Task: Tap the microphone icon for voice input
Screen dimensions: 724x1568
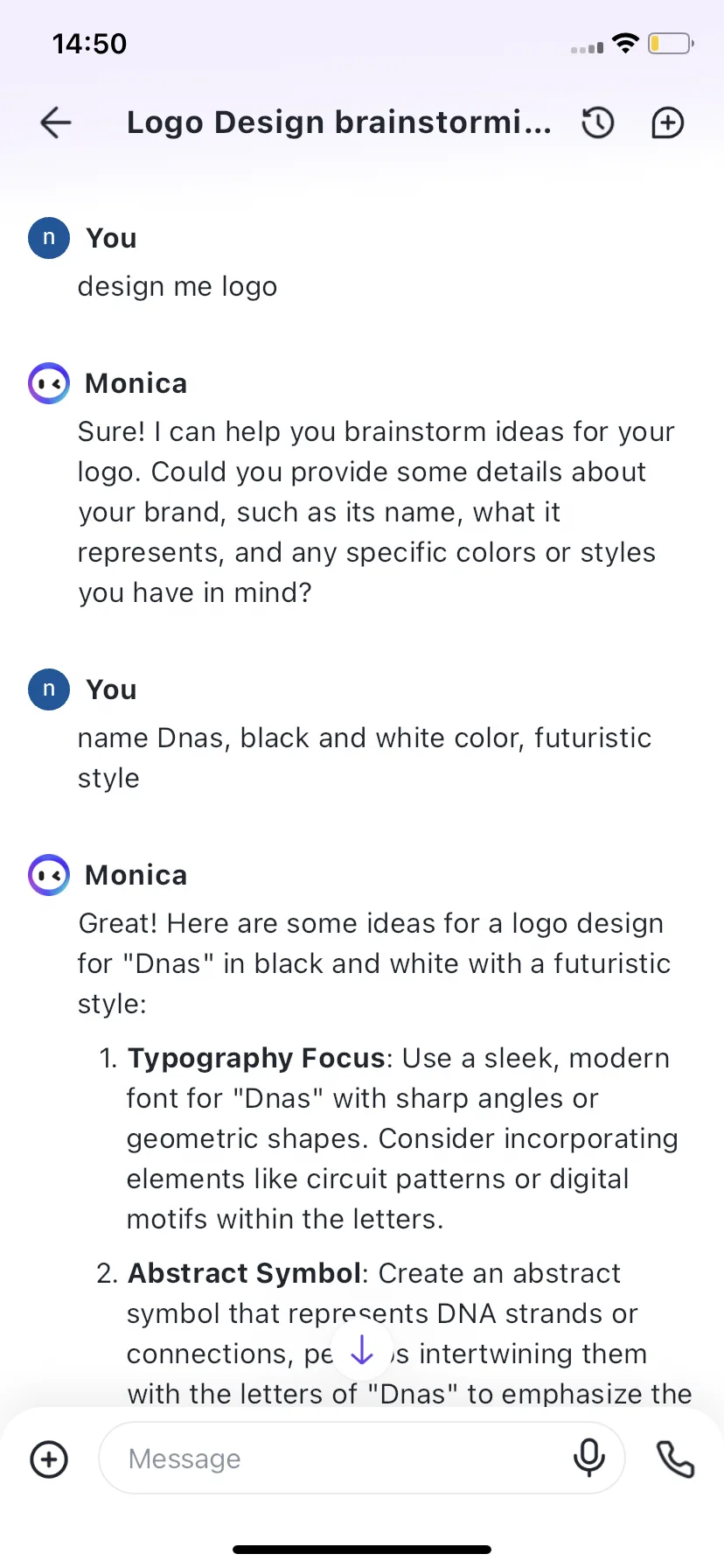Action: (x=588, y=1458)
